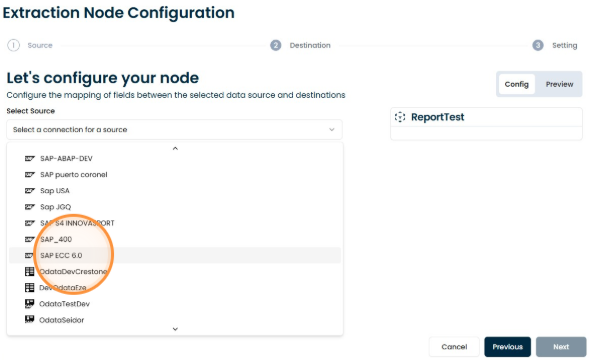Click the ReportTest node title
Viewport: 589px width, 360px height.
coord(438,117)
